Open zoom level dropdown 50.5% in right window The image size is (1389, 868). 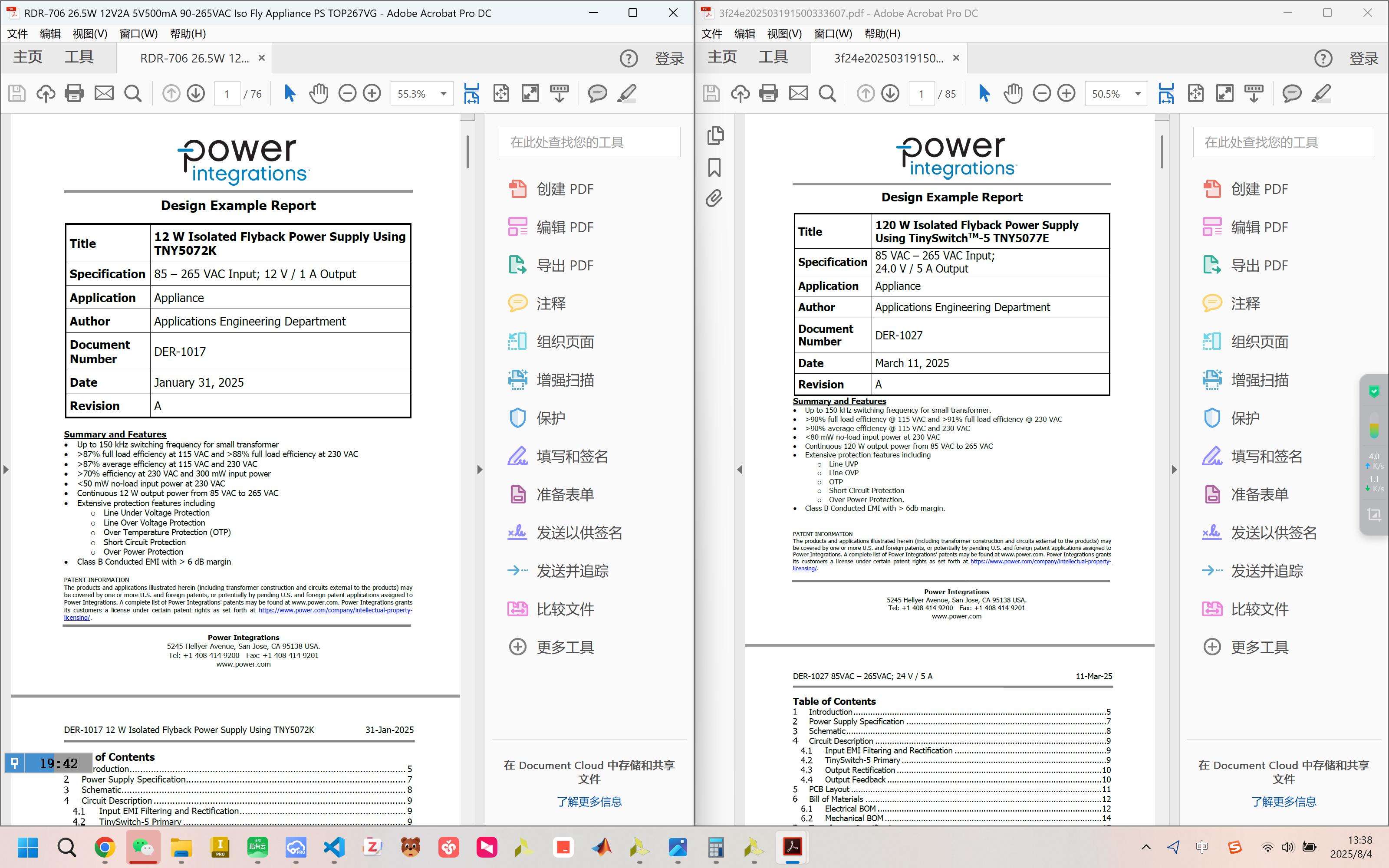tap(1138, 94)
